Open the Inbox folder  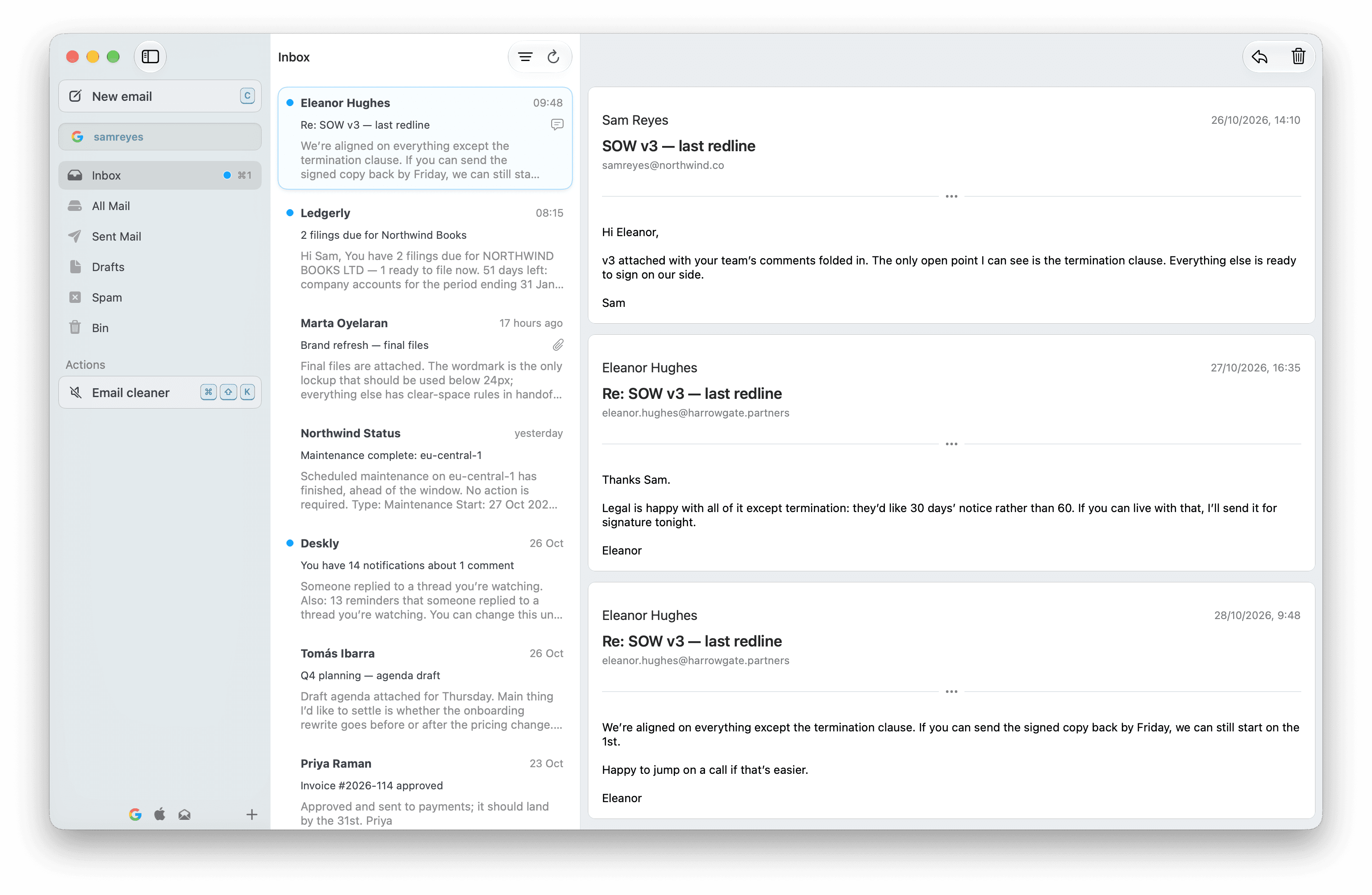160,175
